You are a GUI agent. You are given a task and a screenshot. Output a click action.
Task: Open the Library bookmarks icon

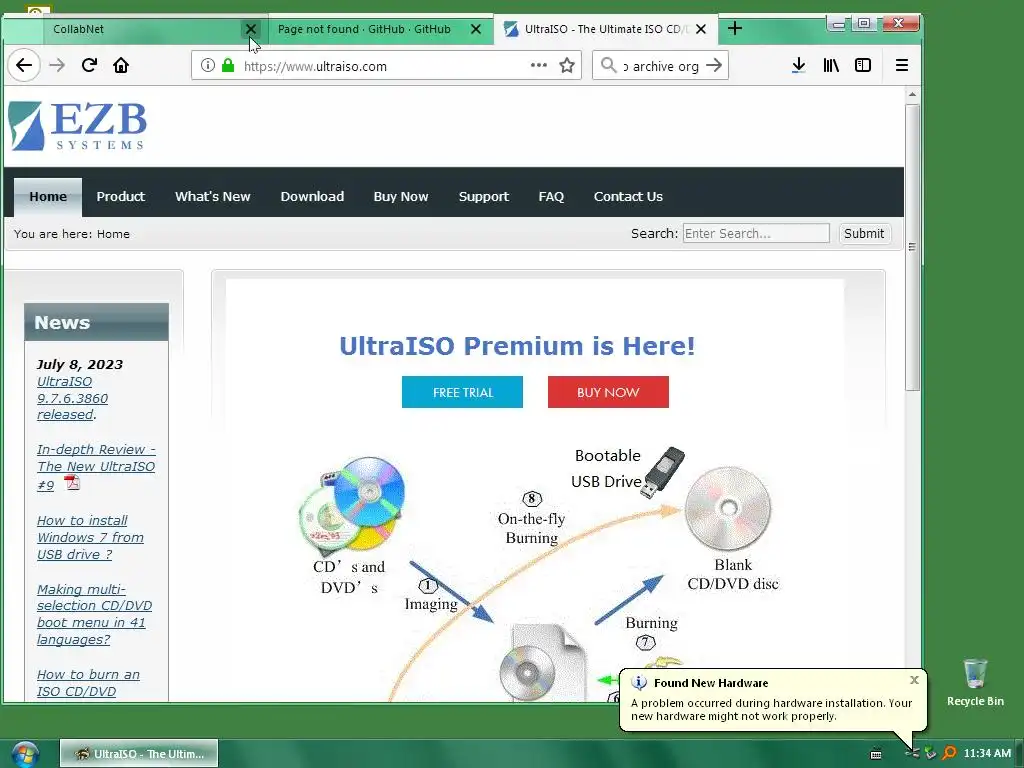831,65
